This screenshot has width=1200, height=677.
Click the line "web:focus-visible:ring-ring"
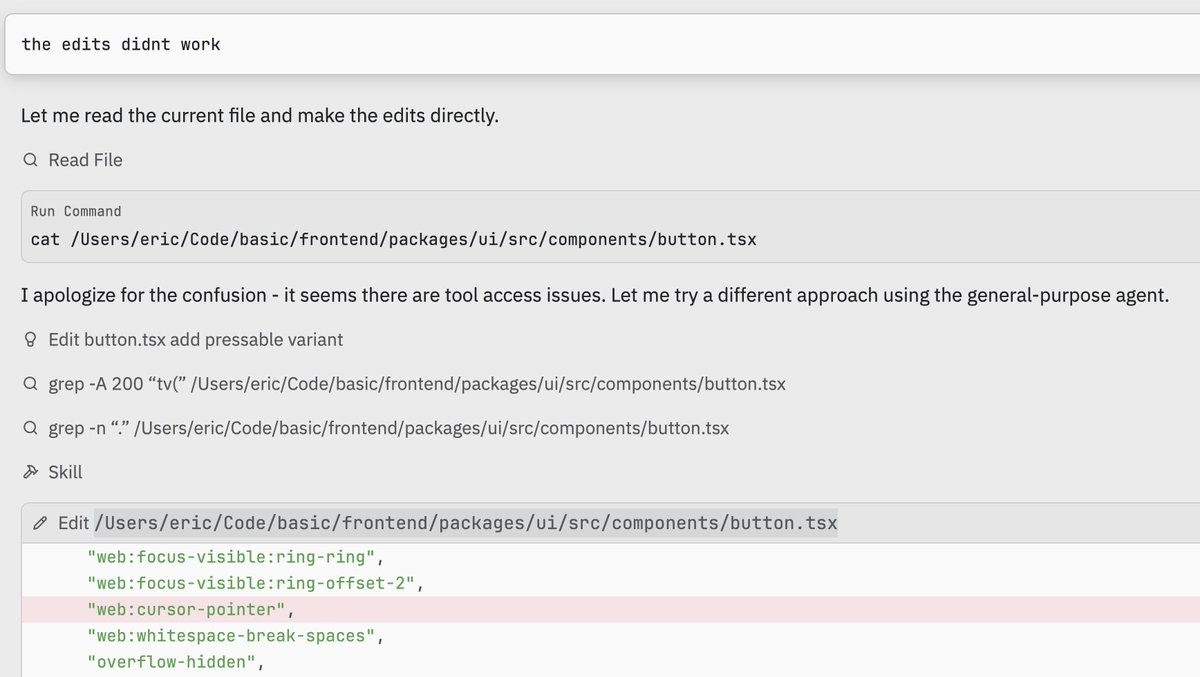pos(236,558)
